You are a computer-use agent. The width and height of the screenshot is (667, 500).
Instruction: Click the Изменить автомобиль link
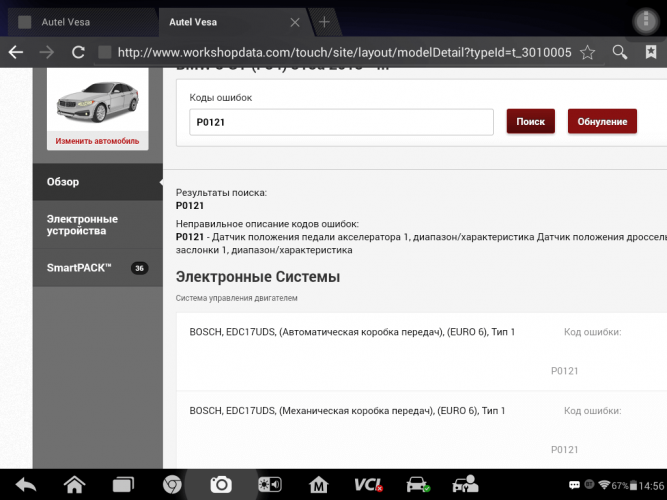[97, 141]
